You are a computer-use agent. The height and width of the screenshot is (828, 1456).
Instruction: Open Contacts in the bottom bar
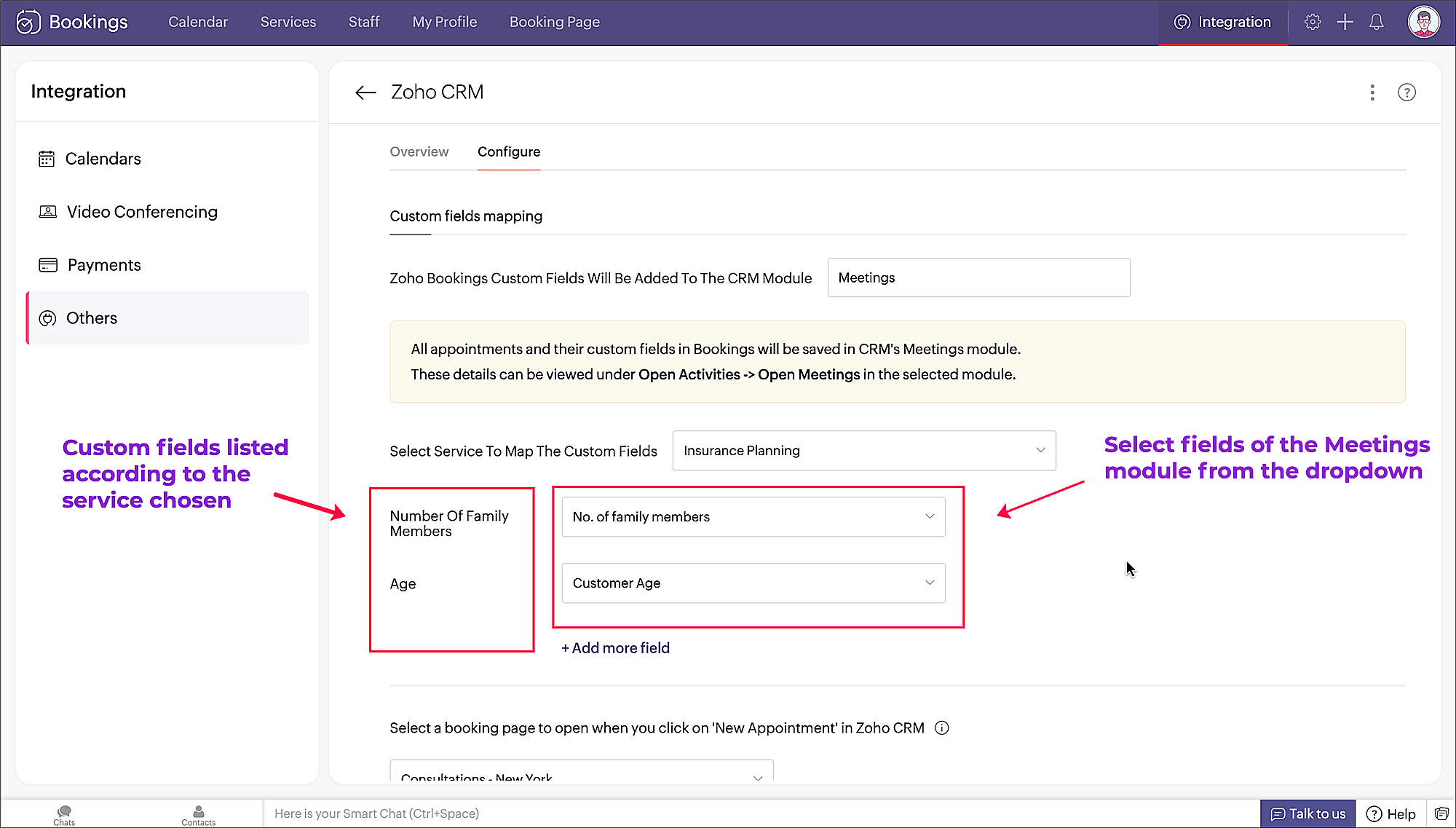(198, 816)
